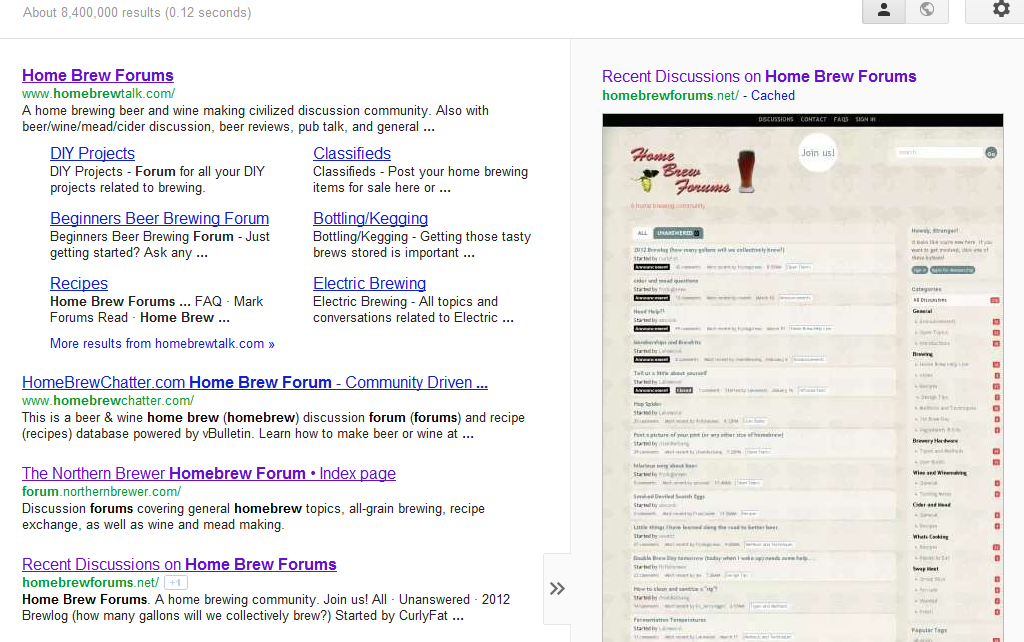
Task: Click snippet 'This is a beer & wine home brew'
Action: click(x=274, y=426)
